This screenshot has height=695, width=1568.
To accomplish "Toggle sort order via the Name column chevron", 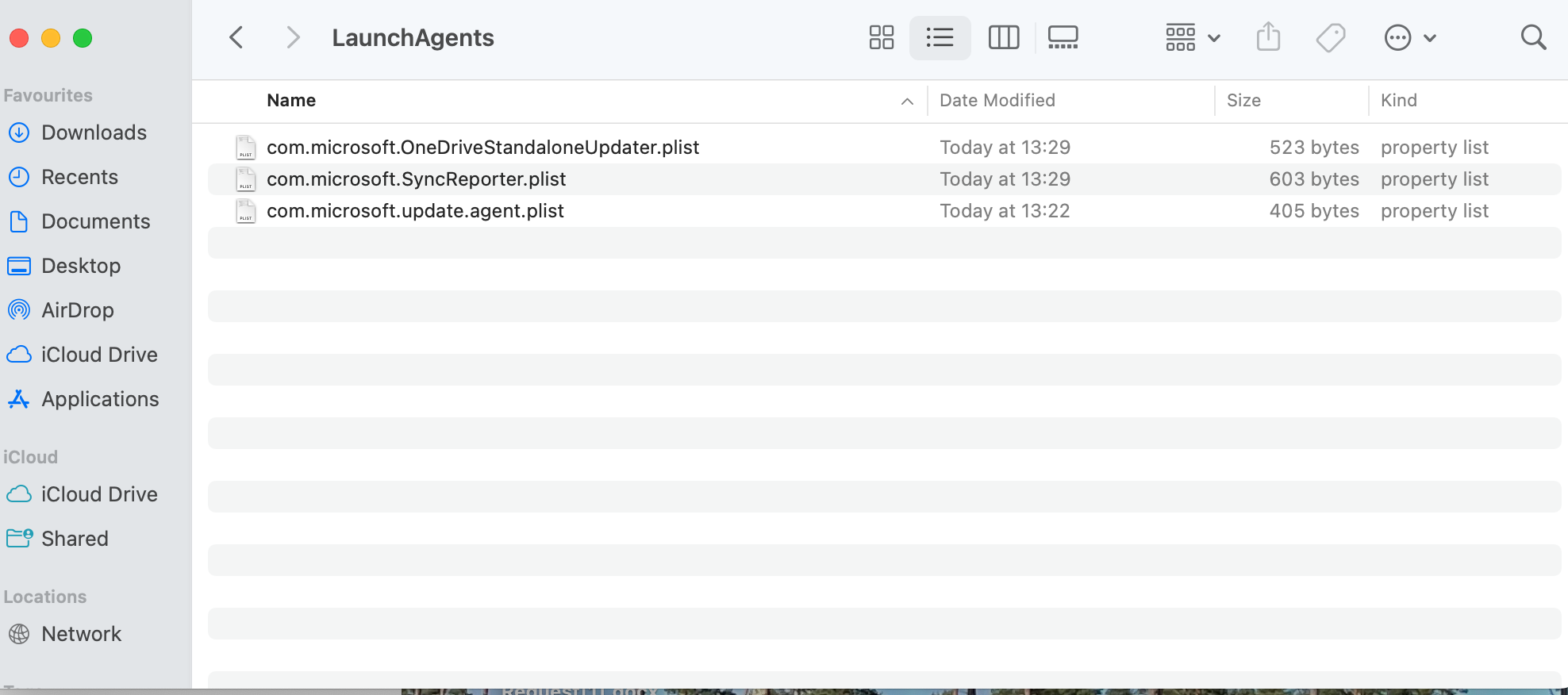I will [907, 102].
